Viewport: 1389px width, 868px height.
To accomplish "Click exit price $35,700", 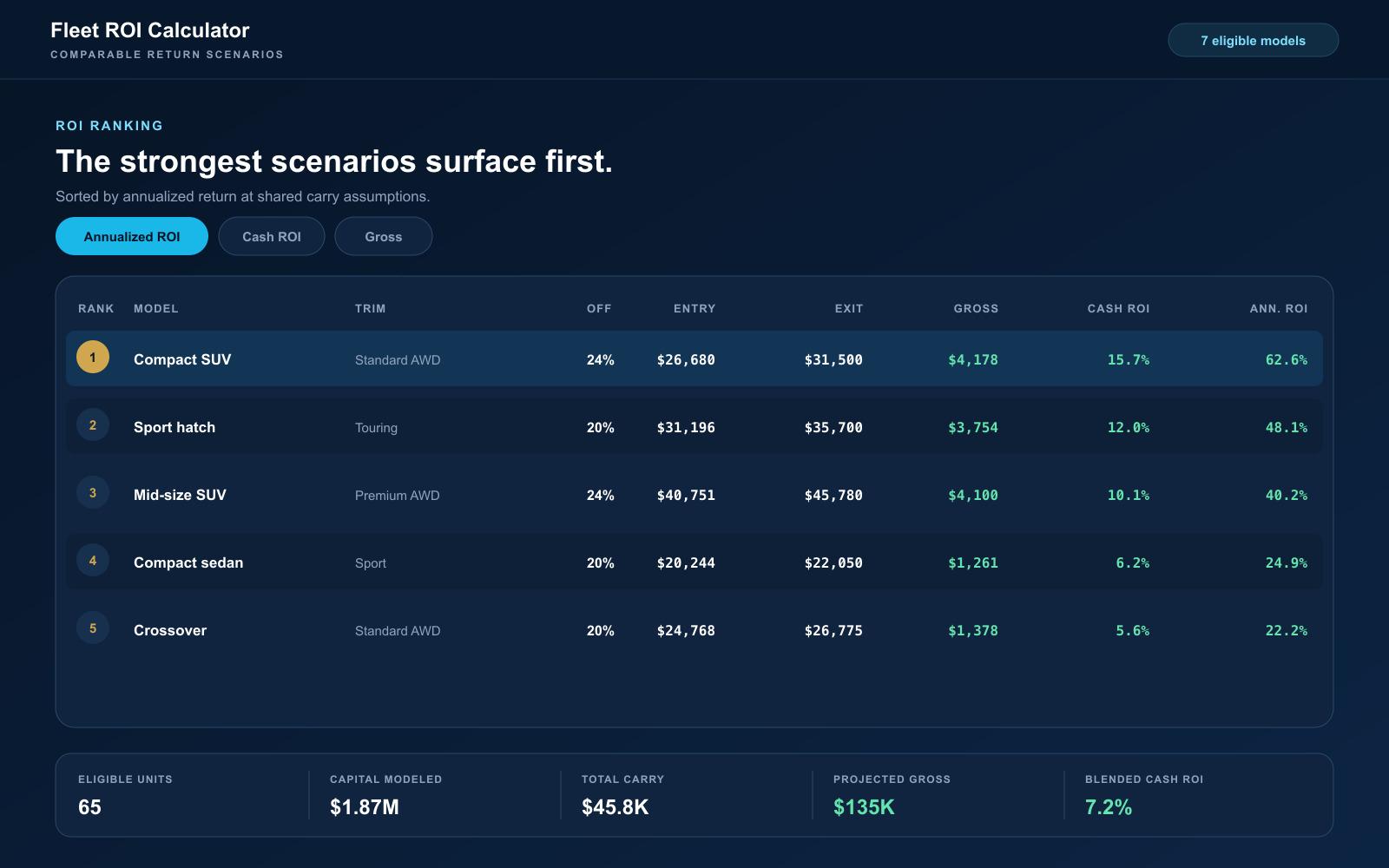I will tap(833, 427).
